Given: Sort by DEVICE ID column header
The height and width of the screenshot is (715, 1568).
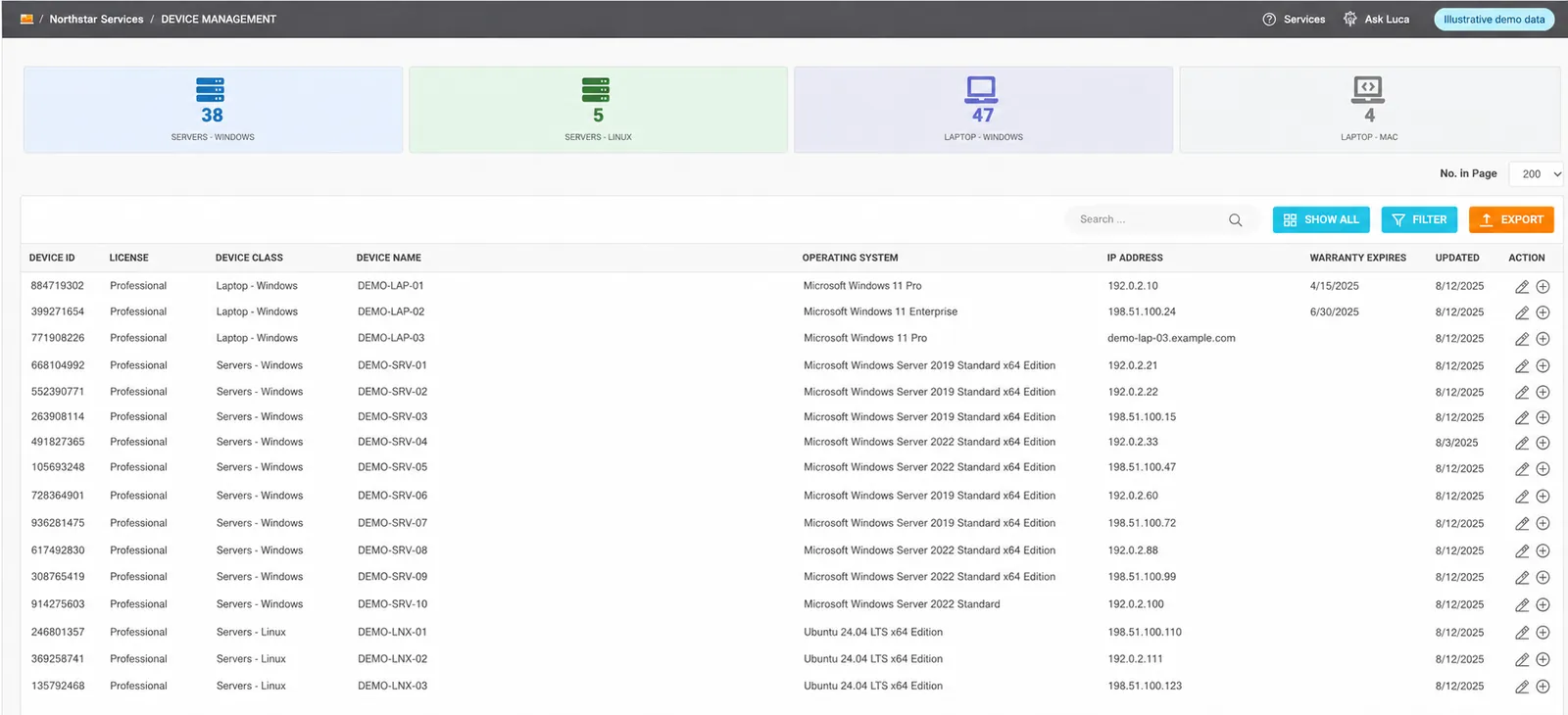Looking at the screenshot, I should coord(52,258).
